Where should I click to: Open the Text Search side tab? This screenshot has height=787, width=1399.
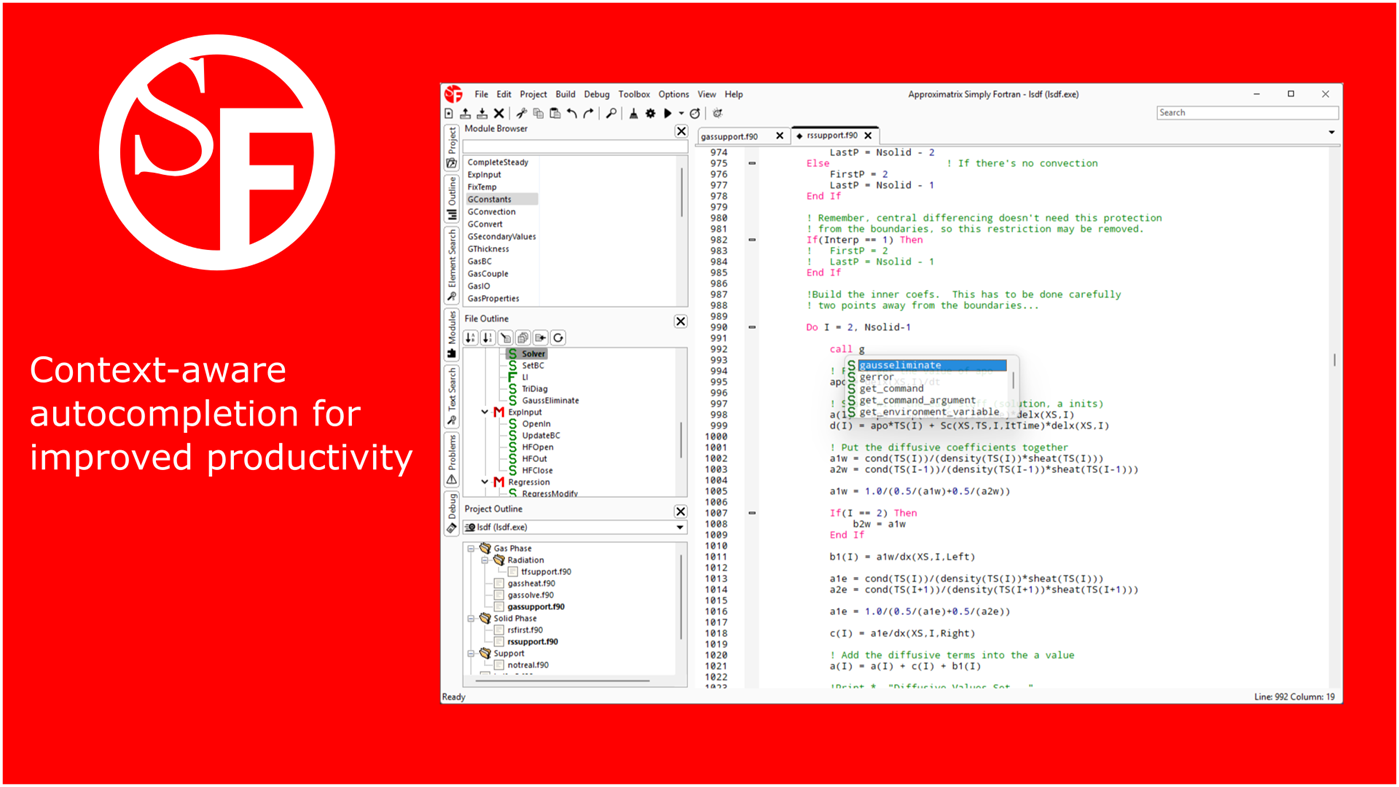452,397
